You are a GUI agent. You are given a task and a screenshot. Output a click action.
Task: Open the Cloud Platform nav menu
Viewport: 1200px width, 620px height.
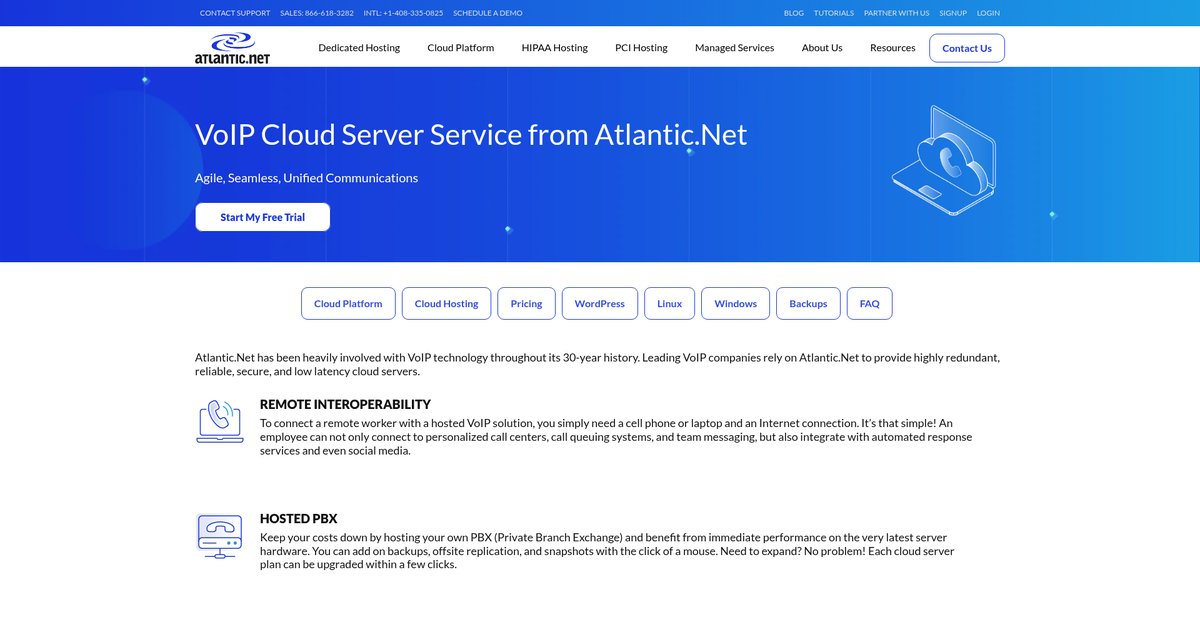(460, 48)
